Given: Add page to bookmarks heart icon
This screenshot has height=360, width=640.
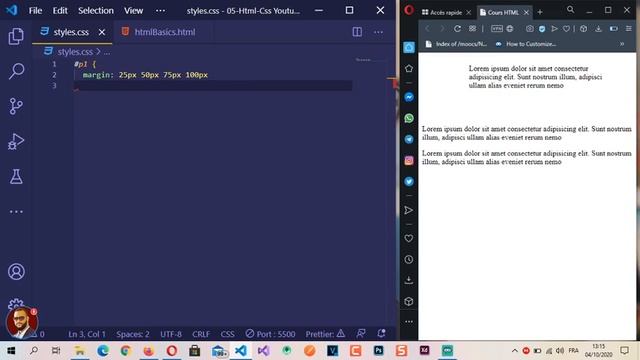Looking at the screenshot, I should (x=567, y=29).
